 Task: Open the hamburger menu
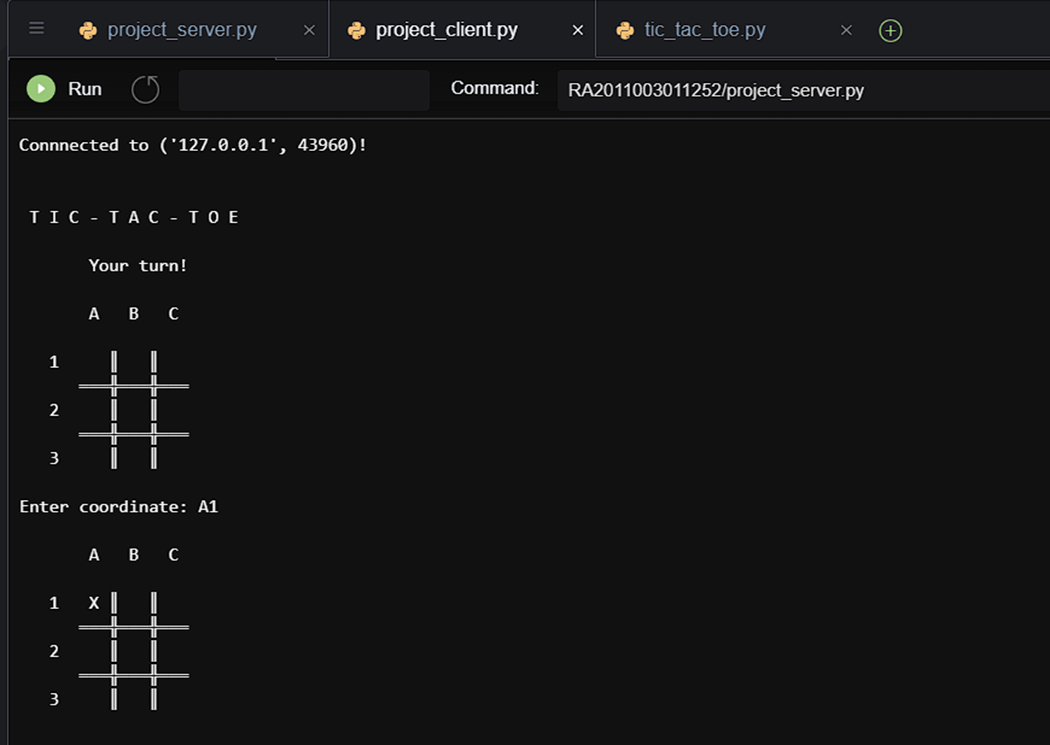click(x=36, y=28)
